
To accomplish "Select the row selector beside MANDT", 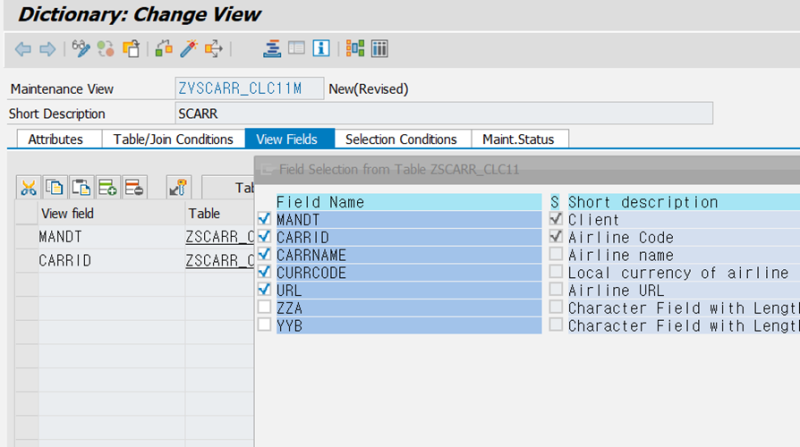I will tap(27, 237).
